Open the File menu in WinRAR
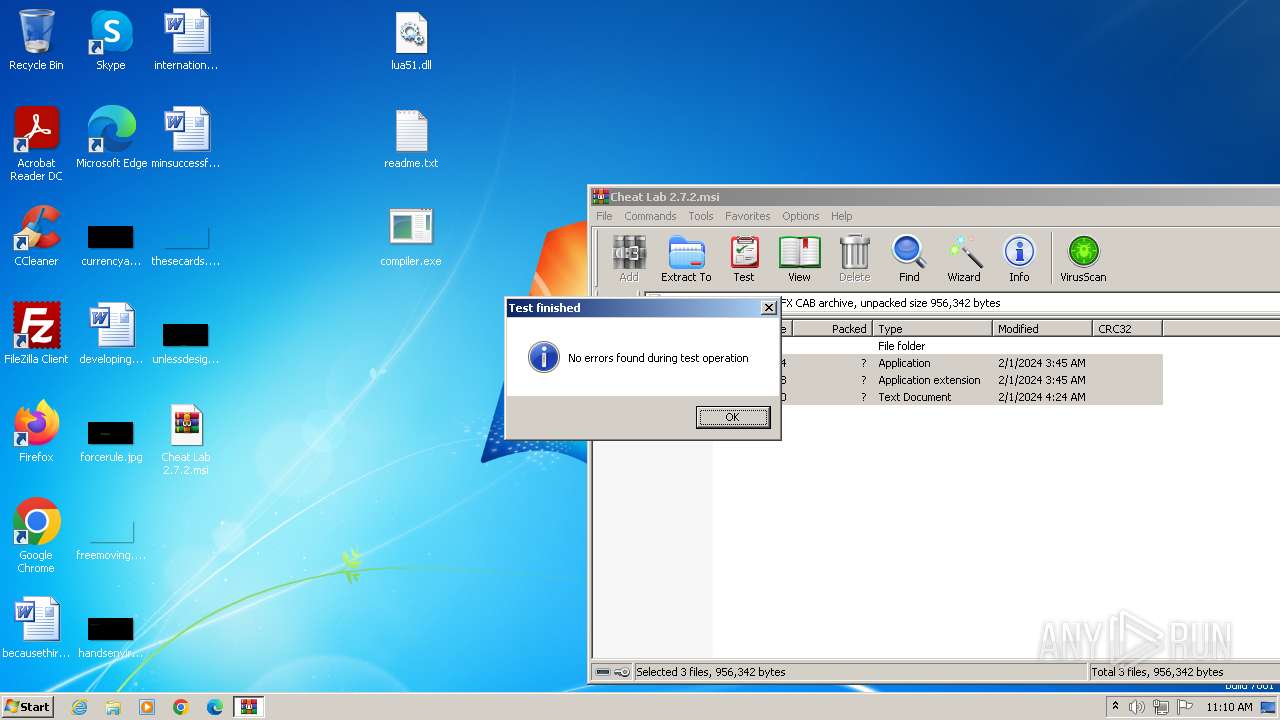The height and width of the screenshot is (720, 1280). (604, 216)
